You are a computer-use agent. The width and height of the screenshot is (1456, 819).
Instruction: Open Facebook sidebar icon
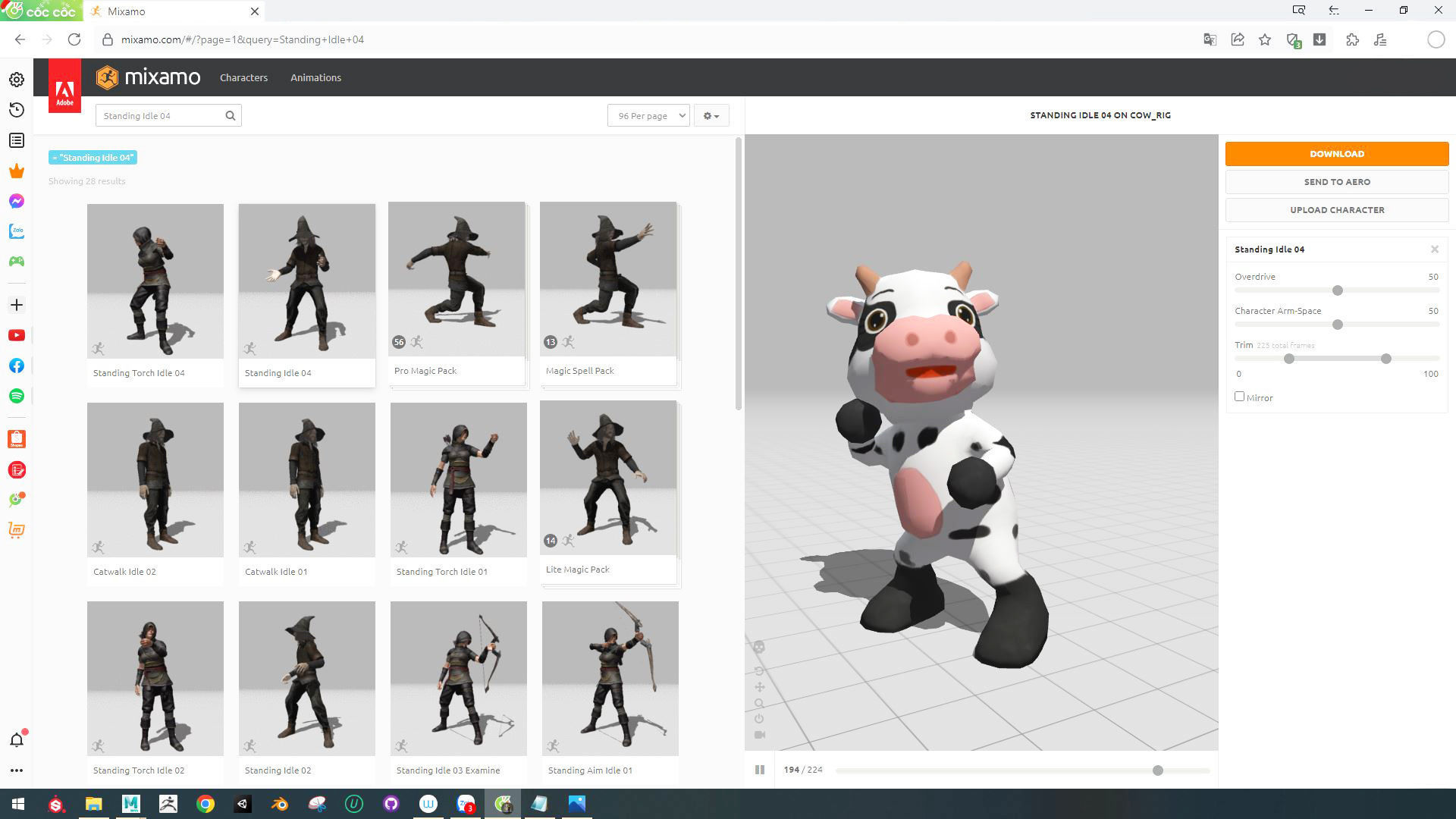(x=17, y=366)
